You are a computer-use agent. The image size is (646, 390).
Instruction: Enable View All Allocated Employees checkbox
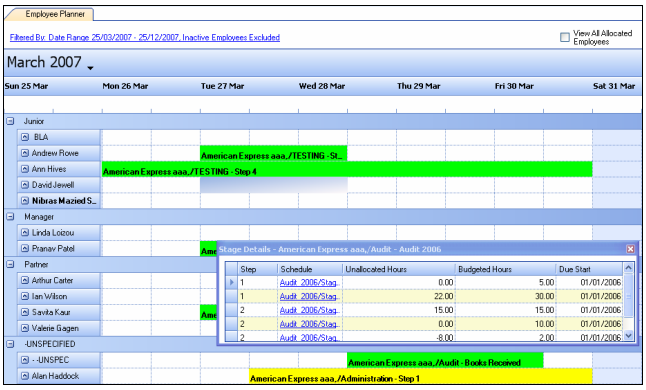point(565,37)
